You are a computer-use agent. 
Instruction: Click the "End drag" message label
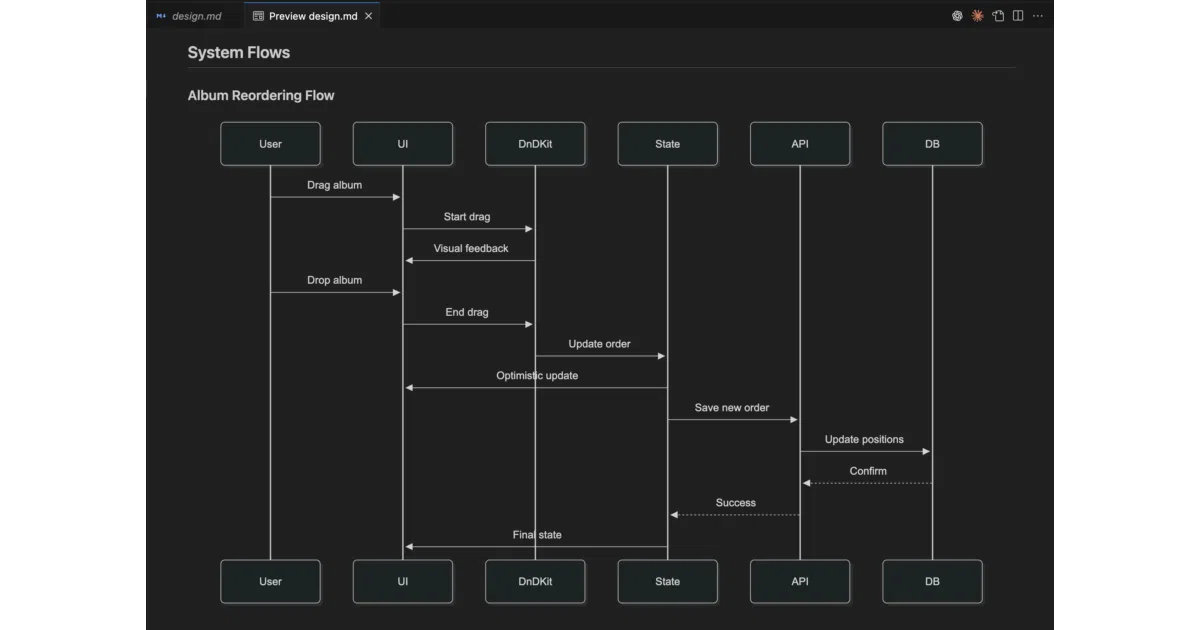click(467, 312)
